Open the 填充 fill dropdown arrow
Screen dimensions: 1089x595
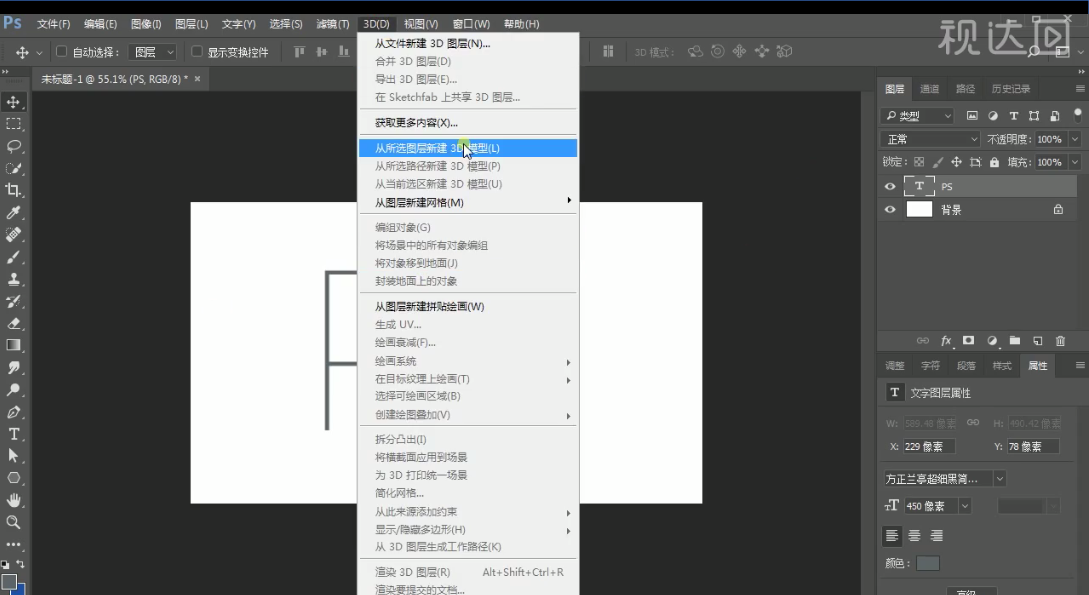[1074, 162]
